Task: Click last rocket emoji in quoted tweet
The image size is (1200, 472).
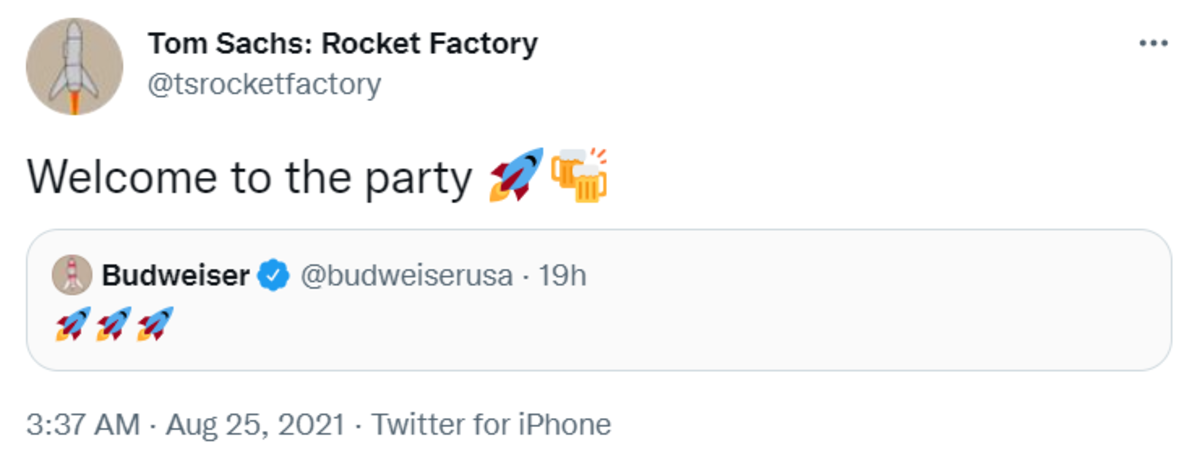Action: [x=154, y=323]
